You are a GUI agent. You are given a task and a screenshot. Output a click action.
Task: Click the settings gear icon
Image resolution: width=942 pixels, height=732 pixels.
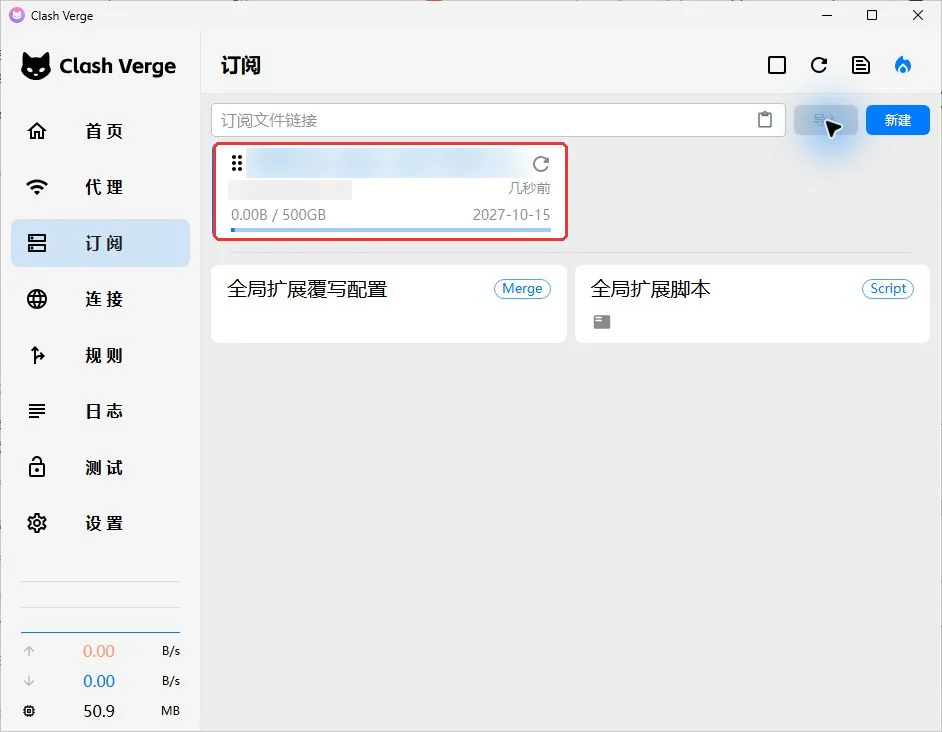(37, 523)
